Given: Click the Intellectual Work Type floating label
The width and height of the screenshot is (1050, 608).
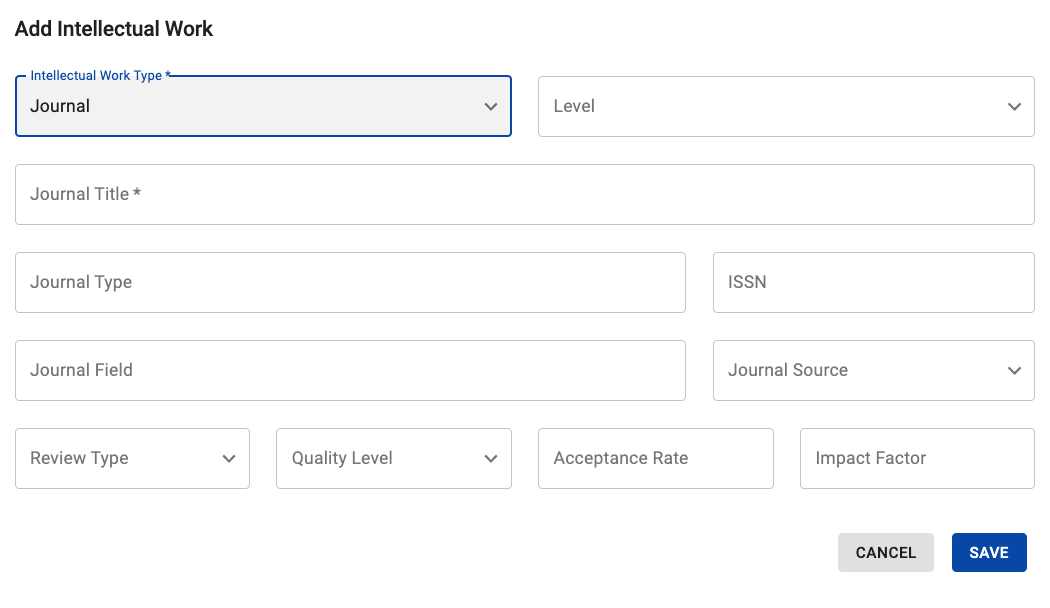Looking at the screenshot, I should tap(96, 76).
